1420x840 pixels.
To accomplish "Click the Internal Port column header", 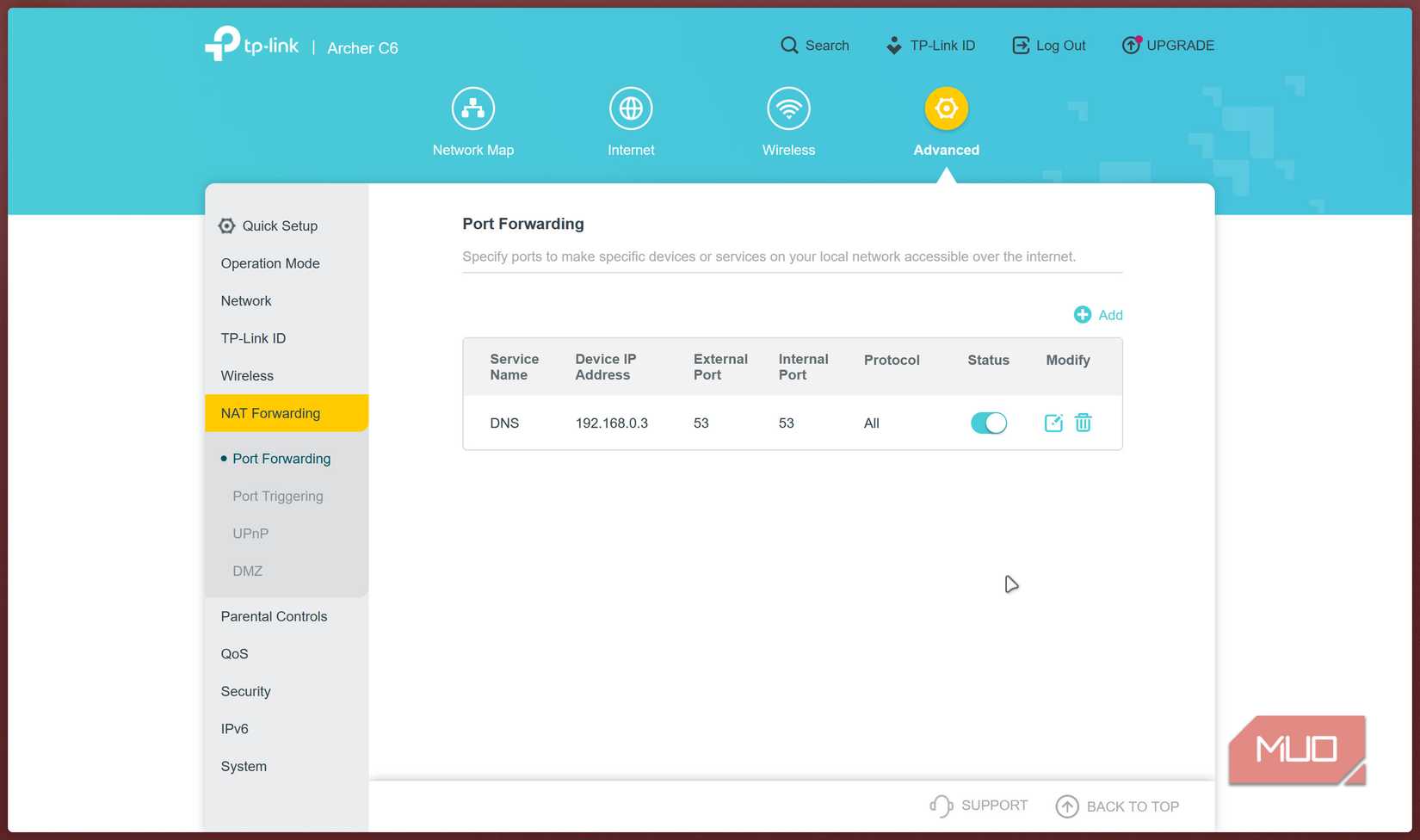I will pos(803,367).
